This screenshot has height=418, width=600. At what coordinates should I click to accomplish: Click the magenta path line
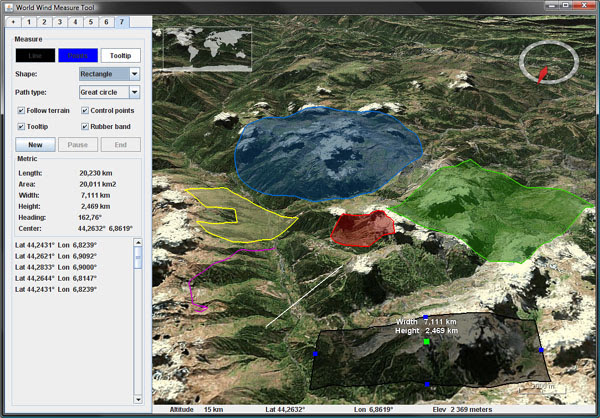214,264
